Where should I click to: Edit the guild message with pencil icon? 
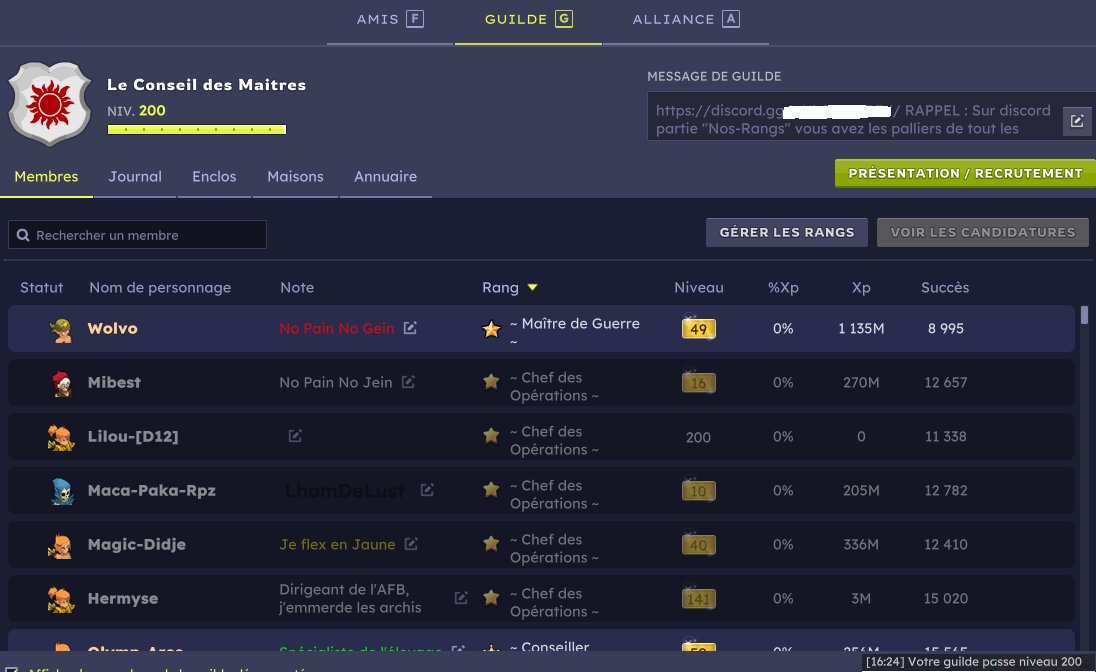pos(1077,121)
